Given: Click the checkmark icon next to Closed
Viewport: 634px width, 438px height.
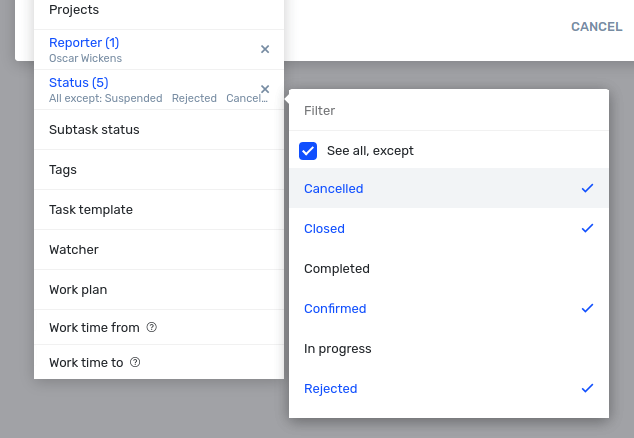Looking at the screenshot, I should point(587,228).
